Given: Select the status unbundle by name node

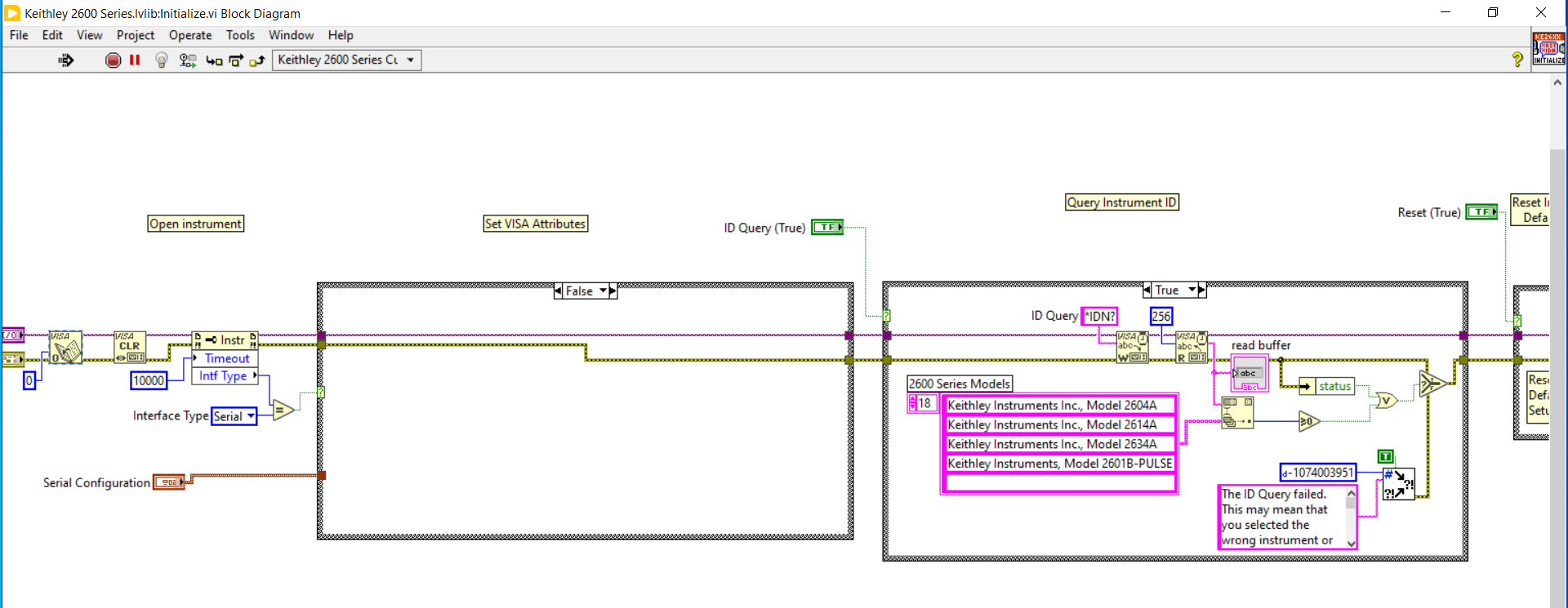Looking at the screenshot, I should [x=1326, y=386].
